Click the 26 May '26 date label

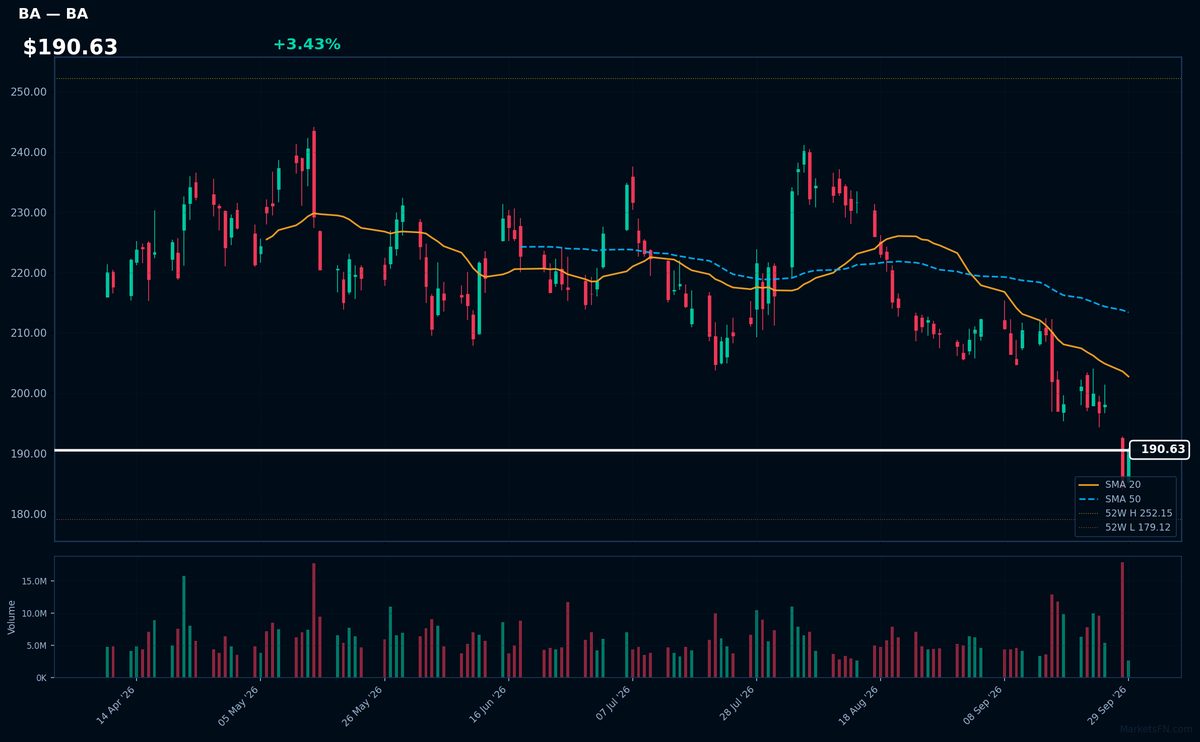tap(363, 706)
